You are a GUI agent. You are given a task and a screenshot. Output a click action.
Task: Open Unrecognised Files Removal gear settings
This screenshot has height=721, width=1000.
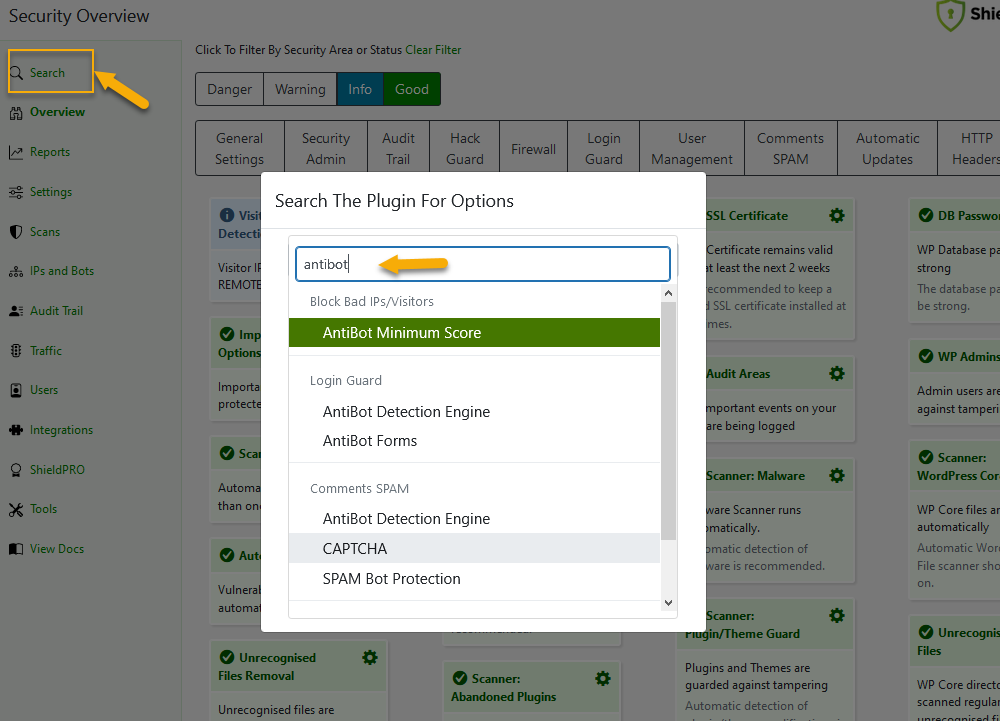[x=369, y=657]
